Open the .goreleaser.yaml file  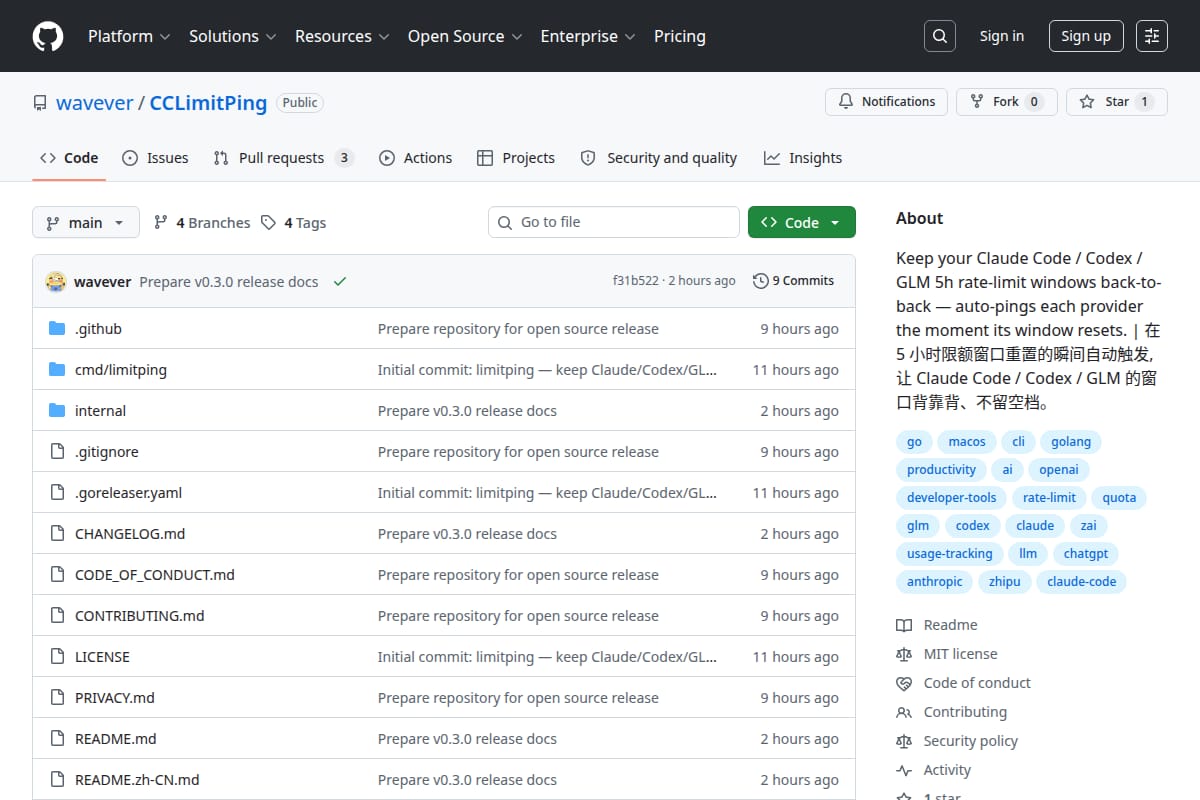tap(128, 493)
